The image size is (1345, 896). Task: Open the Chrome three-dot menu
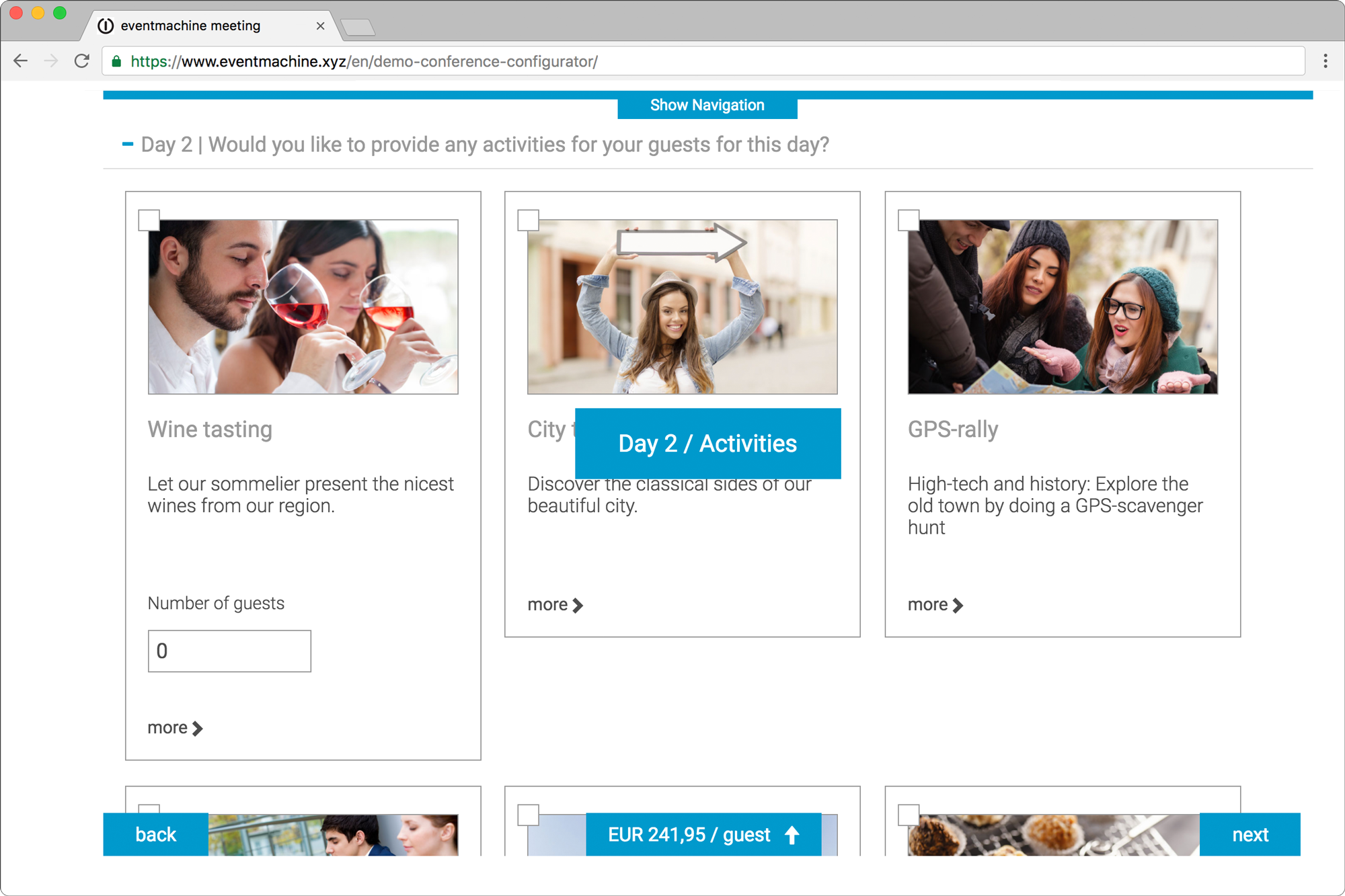click(x=1325, y=61)
